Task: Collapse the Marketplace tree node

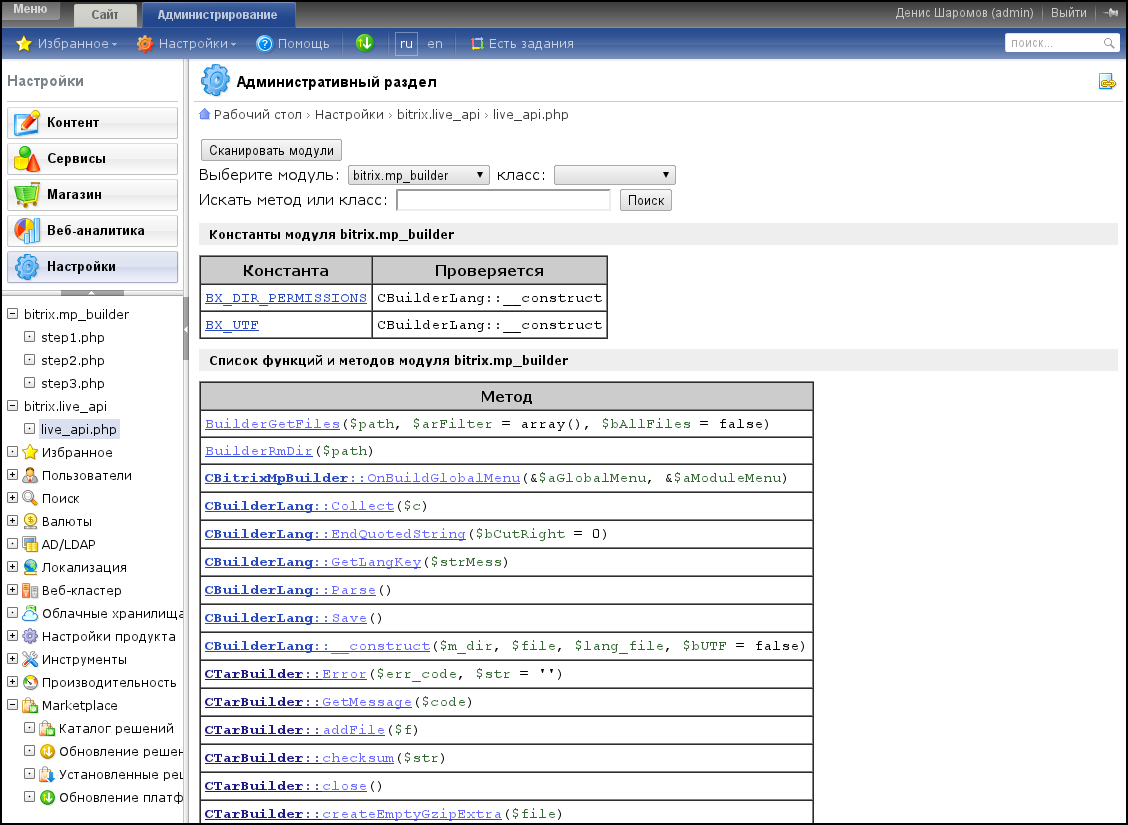Action: [12, 705]
